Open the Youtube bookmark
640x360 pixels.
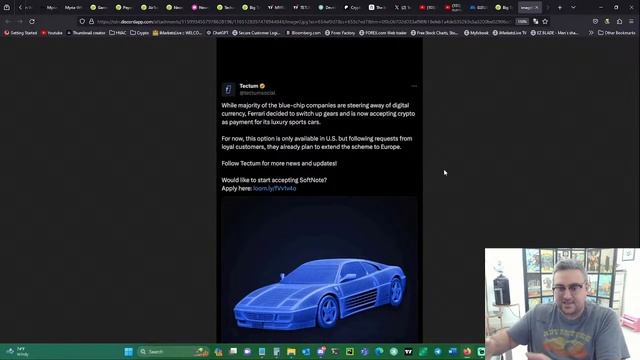tap(52, 33)
